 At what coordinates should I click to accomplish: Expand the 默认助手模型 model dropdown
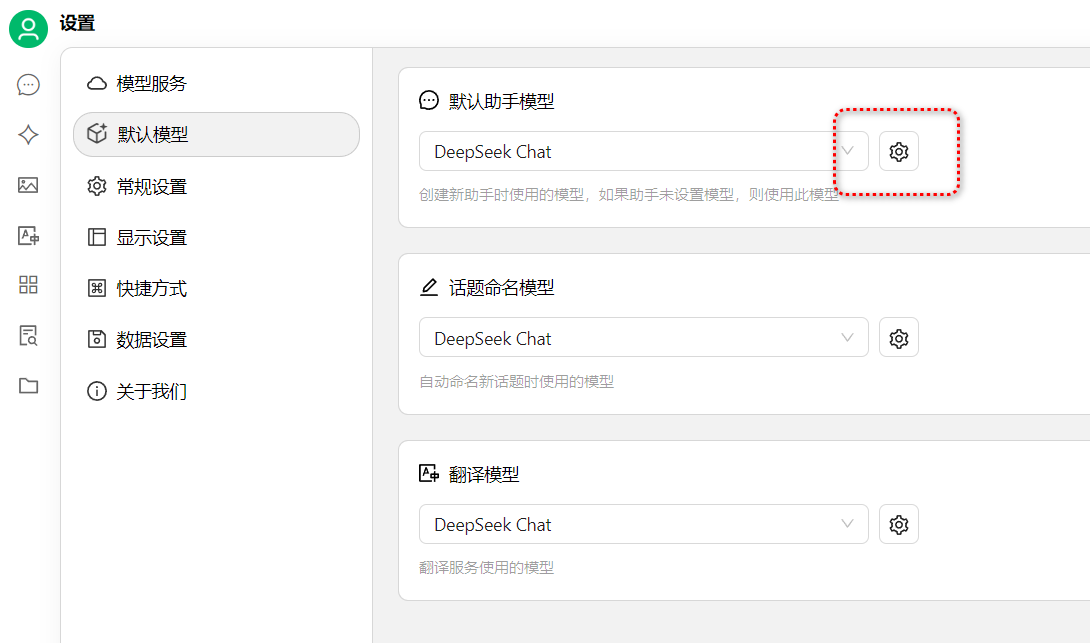pyautogui.click(x=642, y=152)
